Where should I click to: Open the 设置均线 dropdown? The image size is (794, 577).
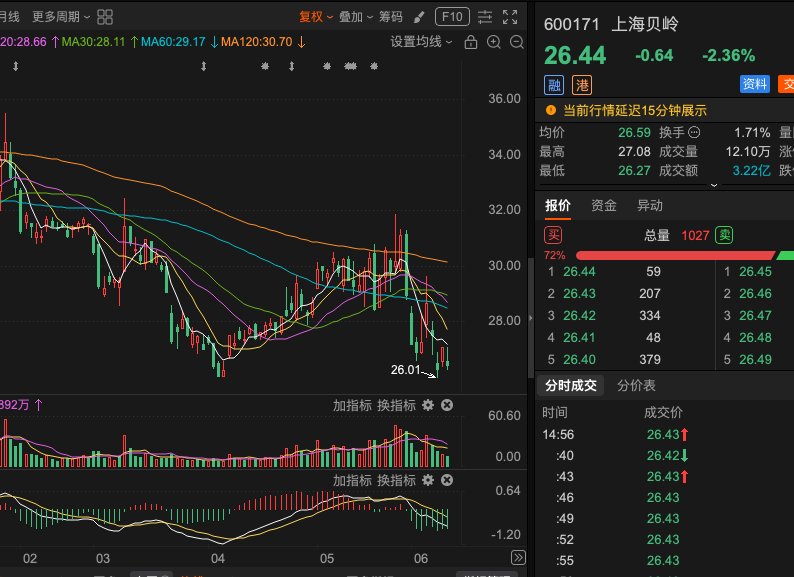coord(421,42)
